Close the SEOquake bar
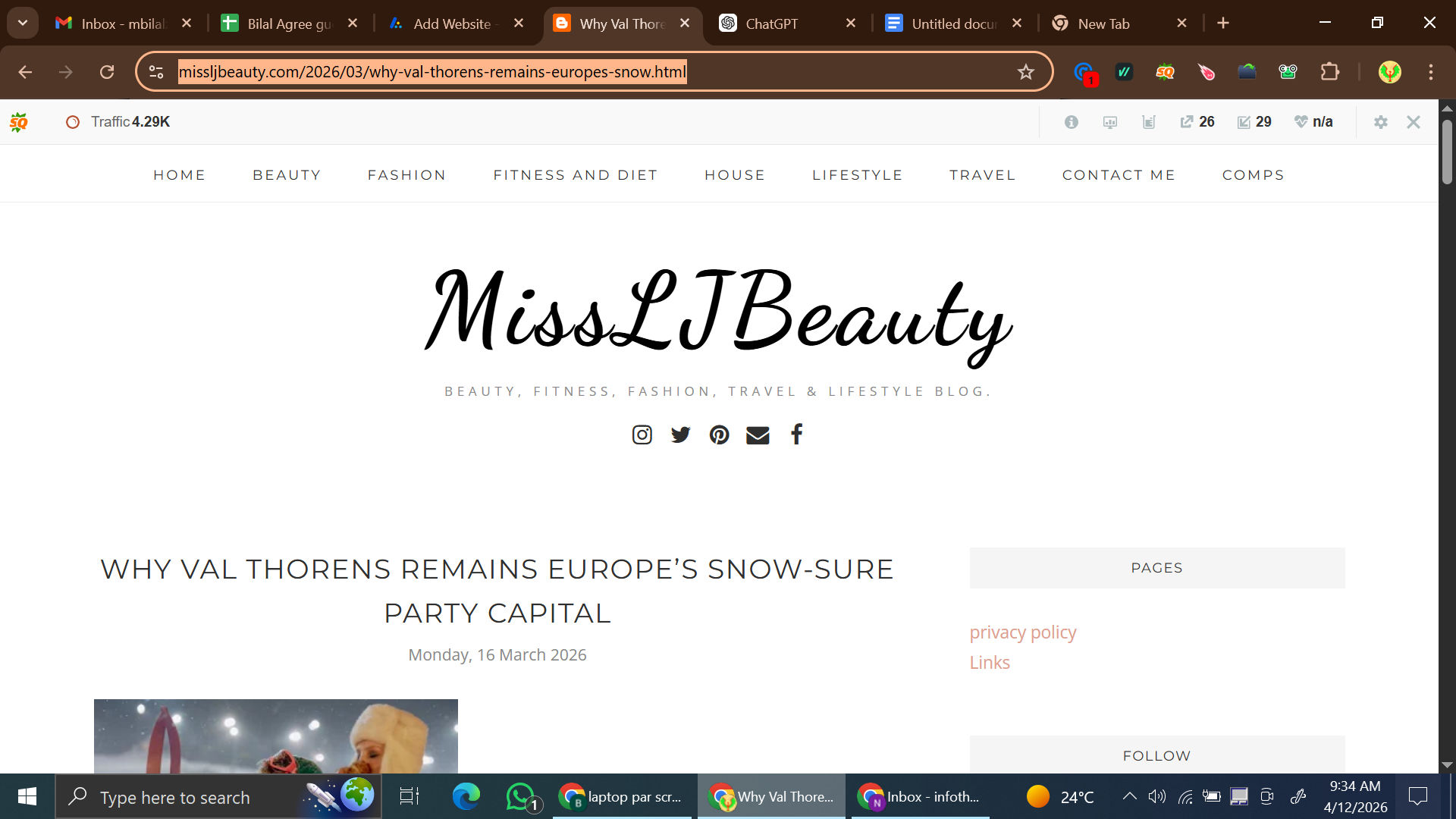Screen dimensions: 1456x819 (1413, 122)
